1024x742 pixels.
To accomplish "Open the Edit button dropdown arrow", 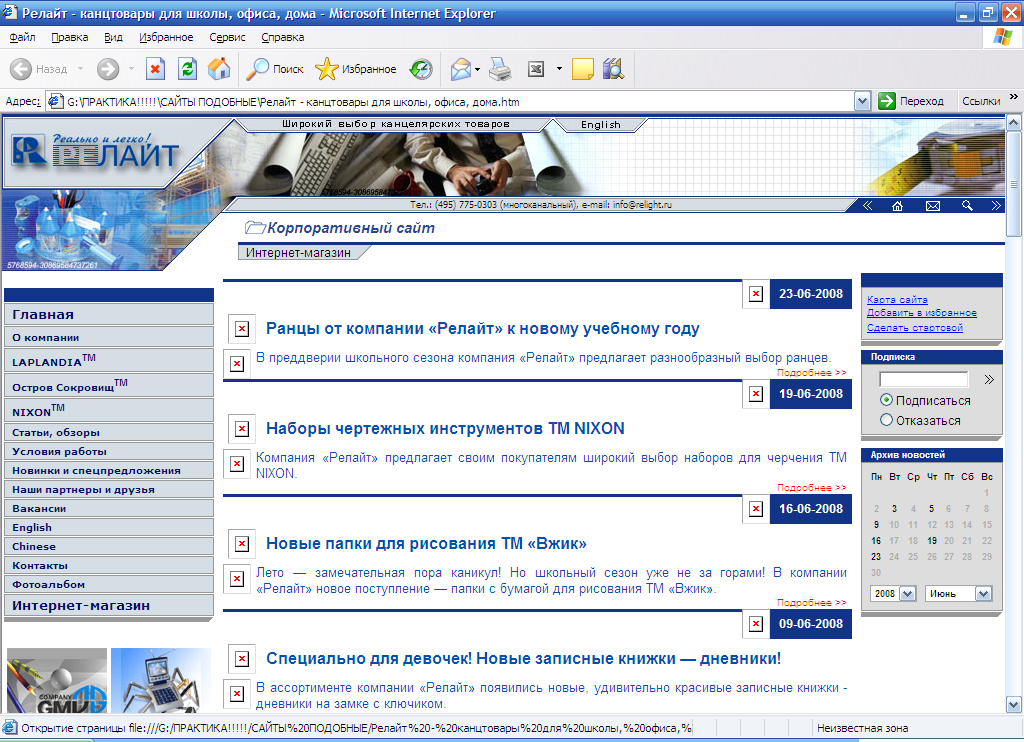I will [559, 69].
